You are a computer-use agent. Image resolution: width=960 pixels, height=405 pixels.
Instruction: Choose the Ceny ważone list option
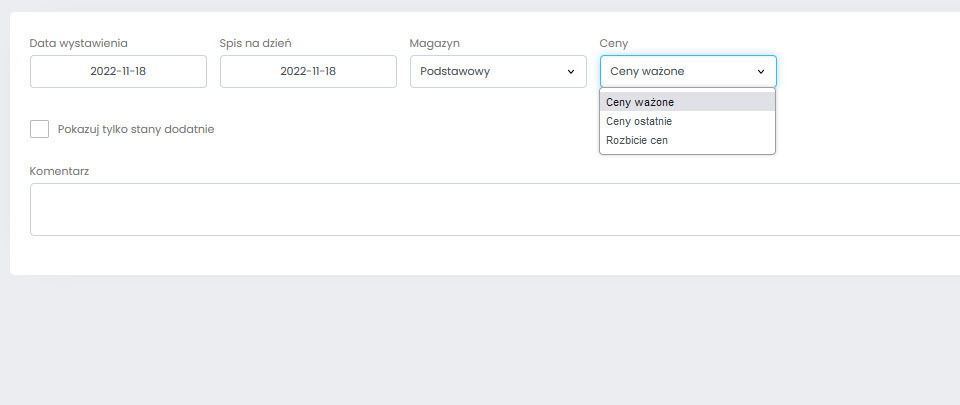click(688, 102)
